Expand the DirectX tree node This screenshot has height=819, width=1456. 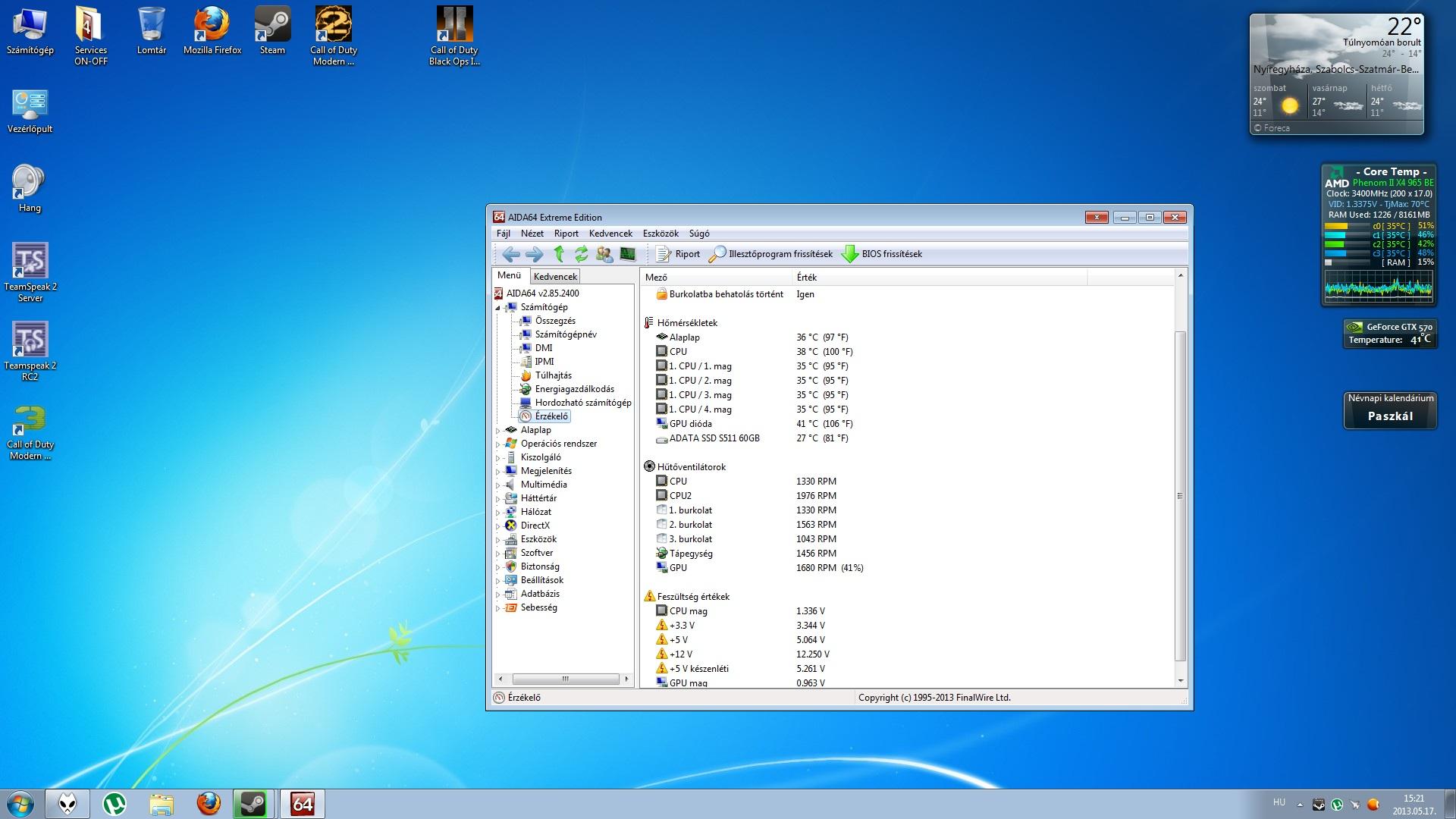pyautogui.click(x=498, y=526)
